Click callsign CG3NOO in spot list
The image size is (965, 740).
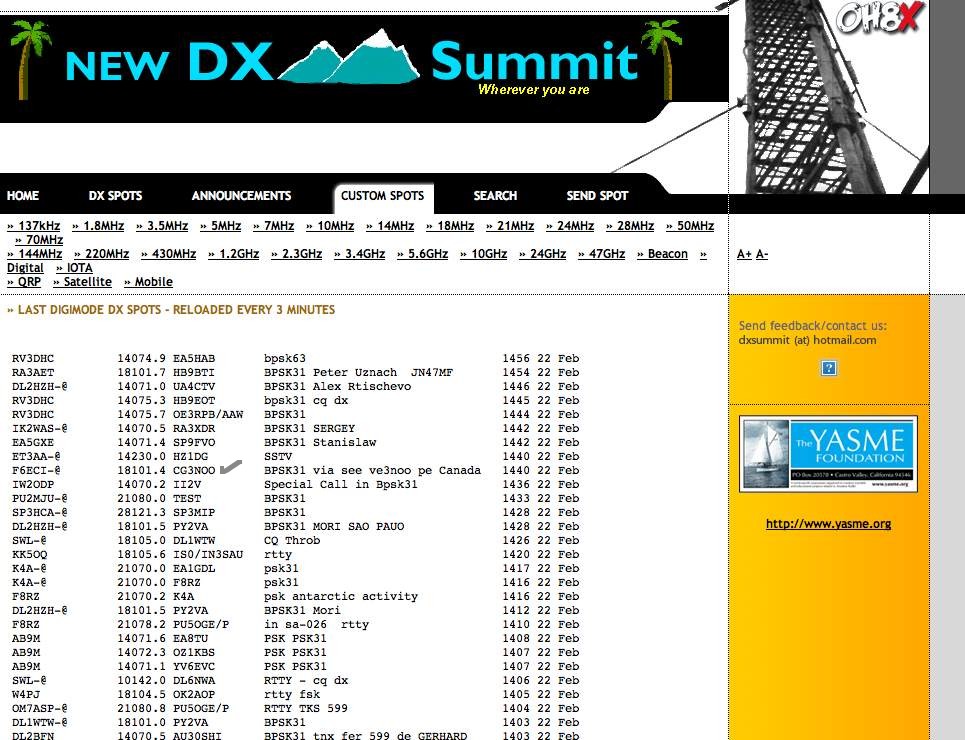pos(194,470)
